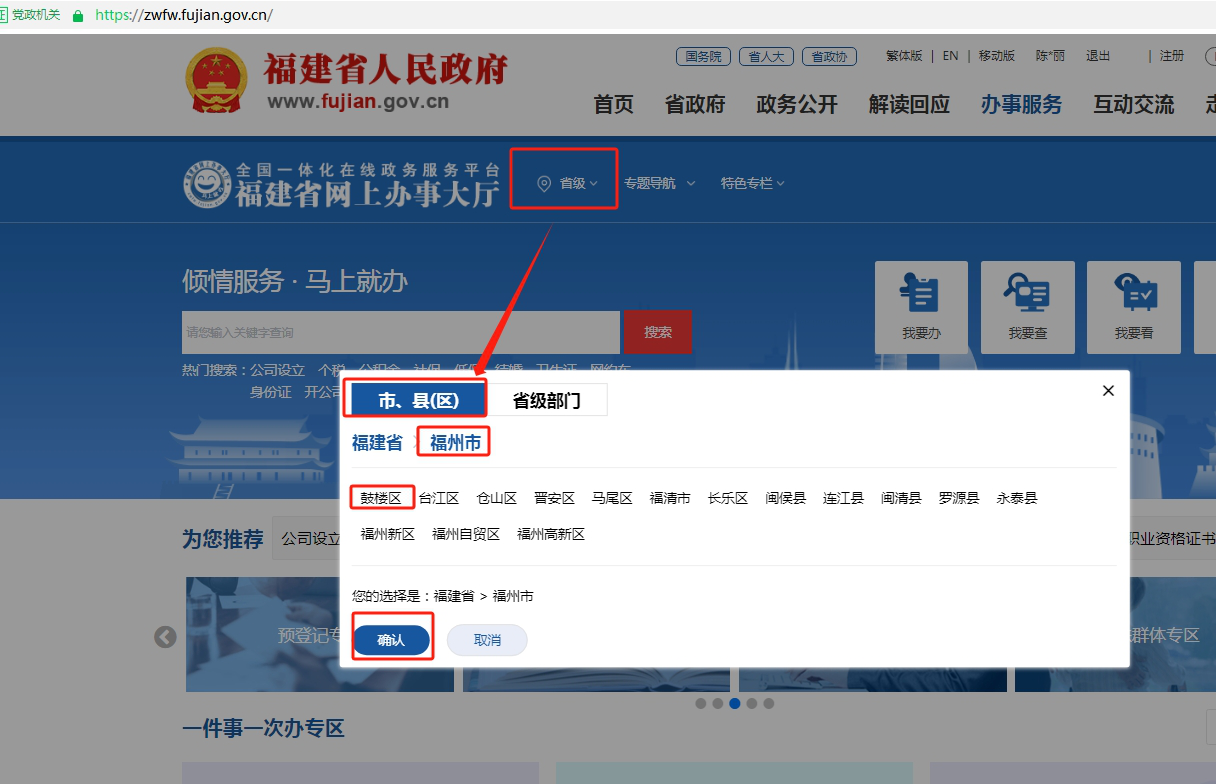Click the Fujian government national emblem logo

pos(215,80)
